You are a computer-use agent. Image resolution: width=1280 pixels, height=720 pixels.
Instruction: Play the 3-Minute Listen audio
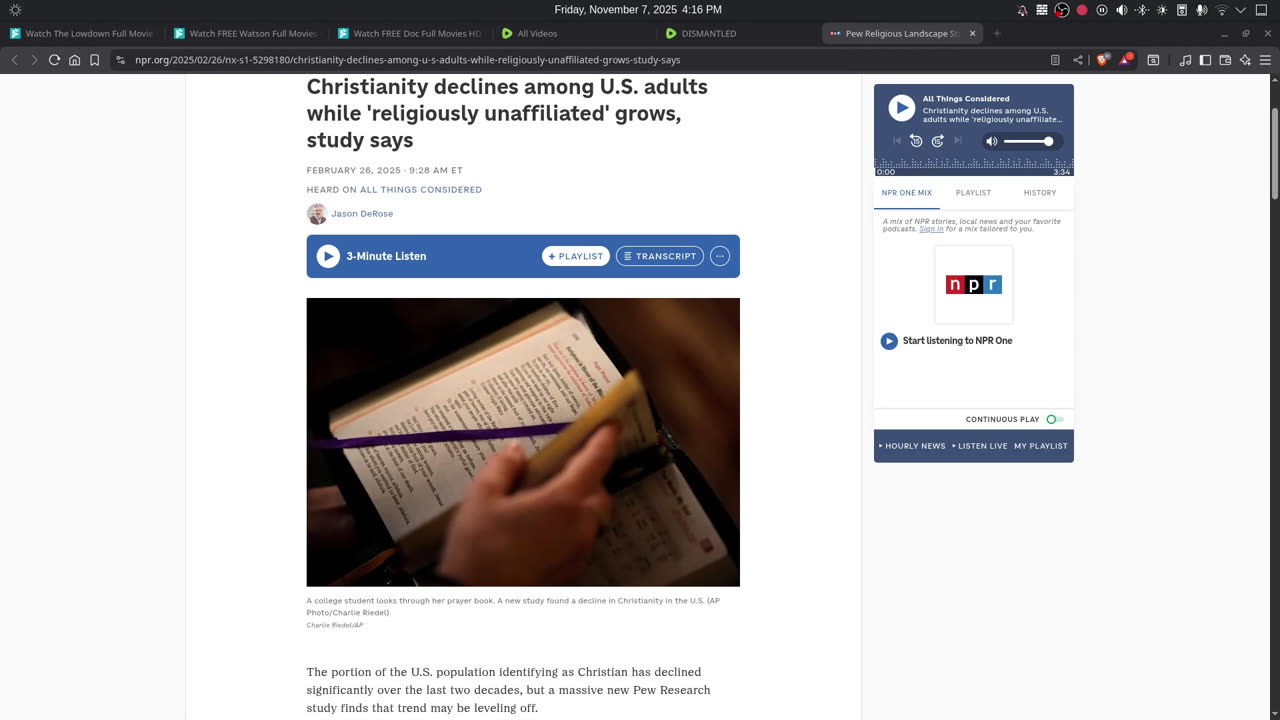coord(328,256)
